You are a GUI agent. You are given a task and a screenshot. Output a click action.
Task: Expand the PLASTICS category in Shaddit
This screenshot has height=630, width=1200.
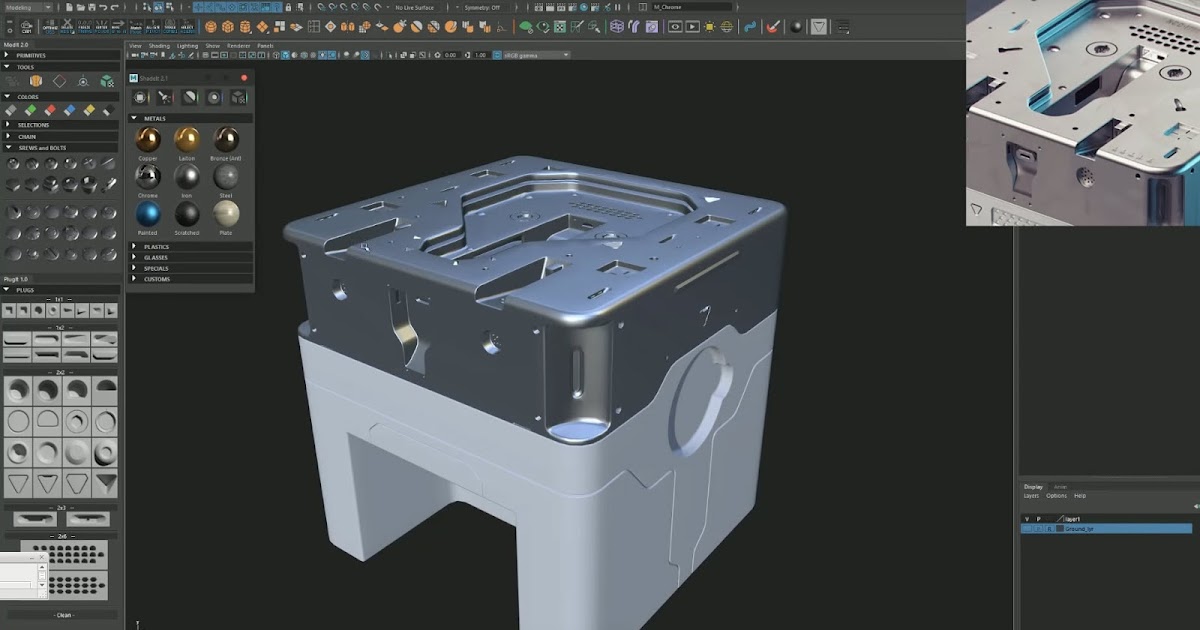pyautogui.click(x=157, y=246)
